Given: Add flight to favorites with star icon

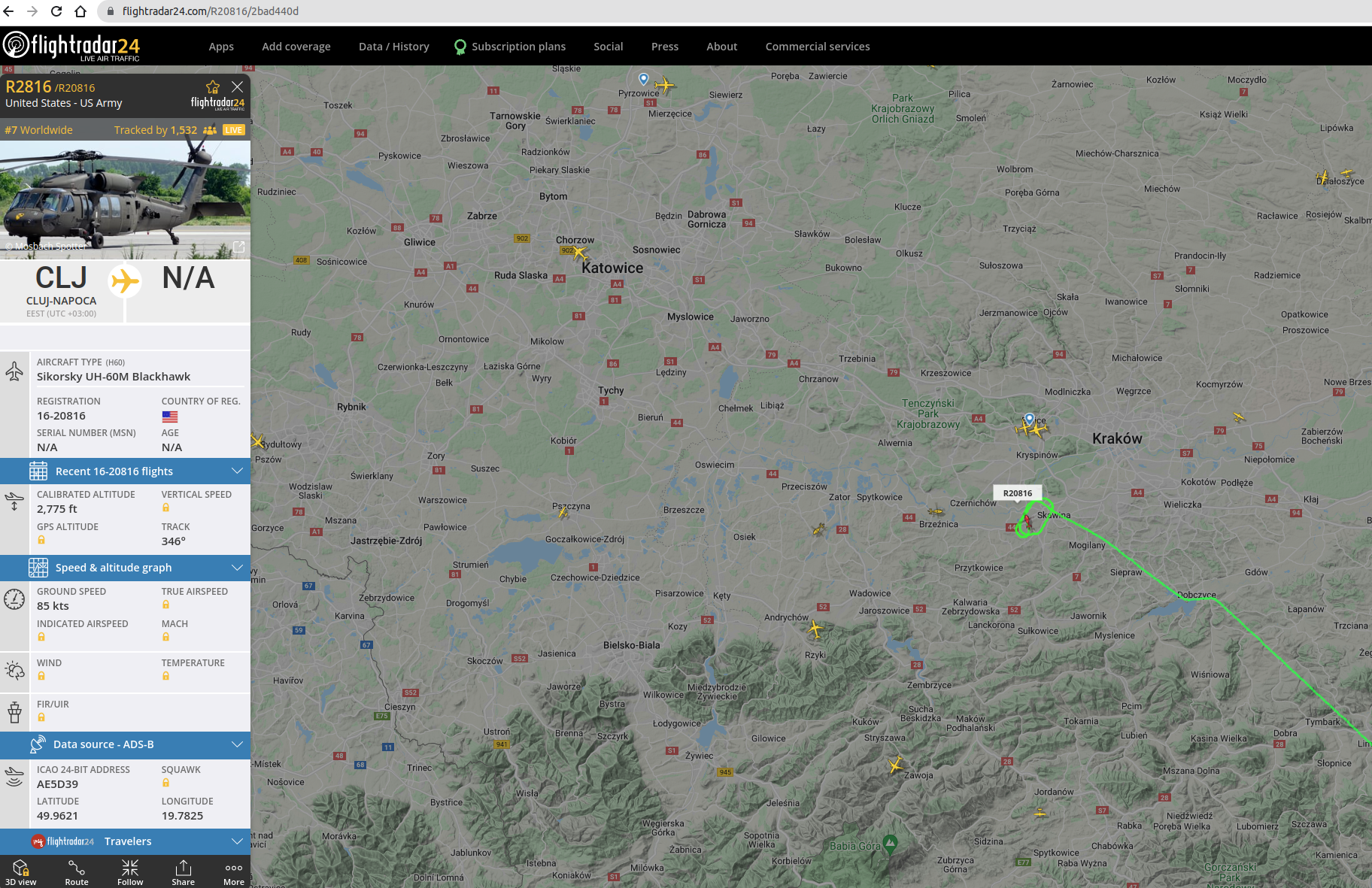Looking at the screenshot, I should (213, 87).
